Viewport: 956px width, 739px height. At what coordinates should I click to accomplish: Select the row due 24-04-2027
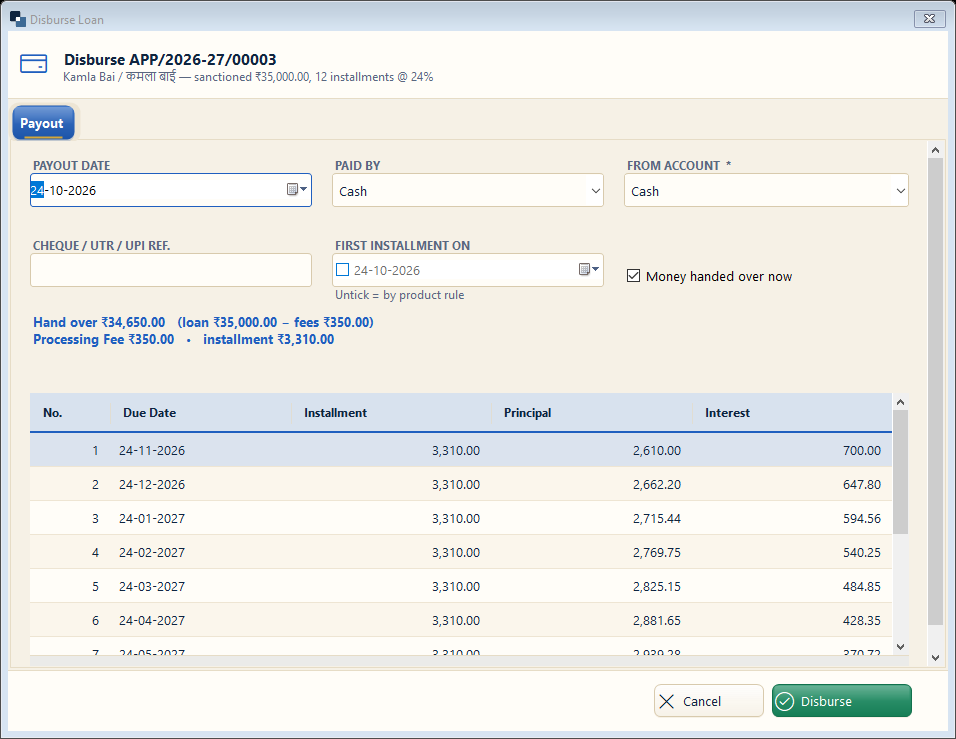tap(461, 620)
